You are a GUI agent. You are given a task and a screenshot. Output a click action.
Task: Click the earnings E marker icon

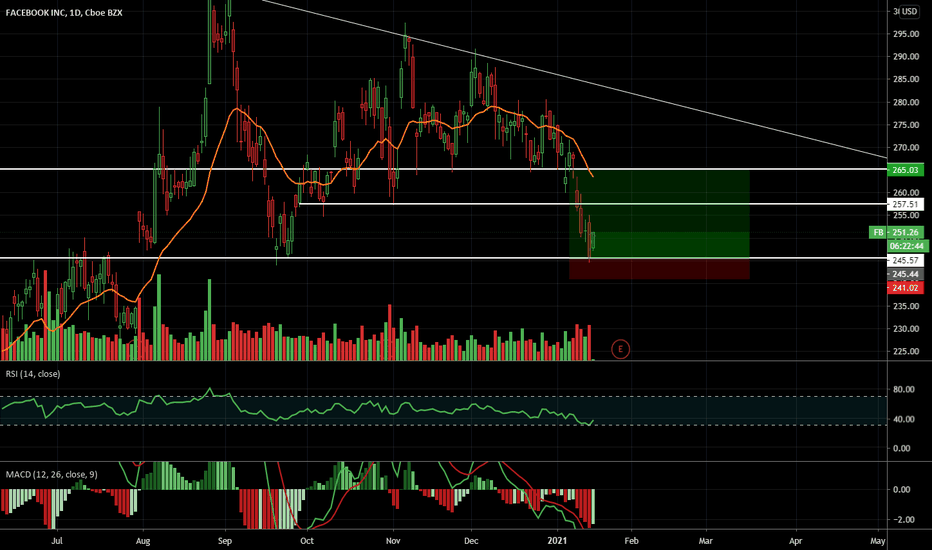[620, 349]
